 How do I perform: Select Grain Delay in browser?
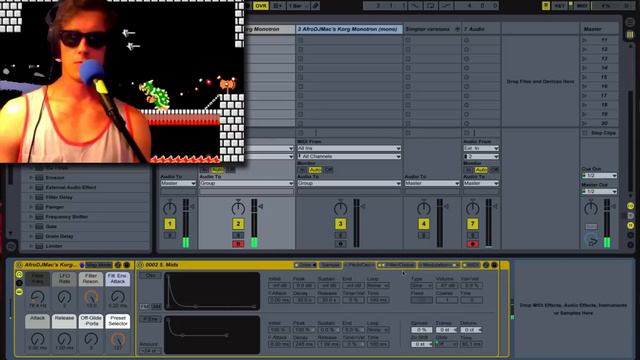pos(59,236)
